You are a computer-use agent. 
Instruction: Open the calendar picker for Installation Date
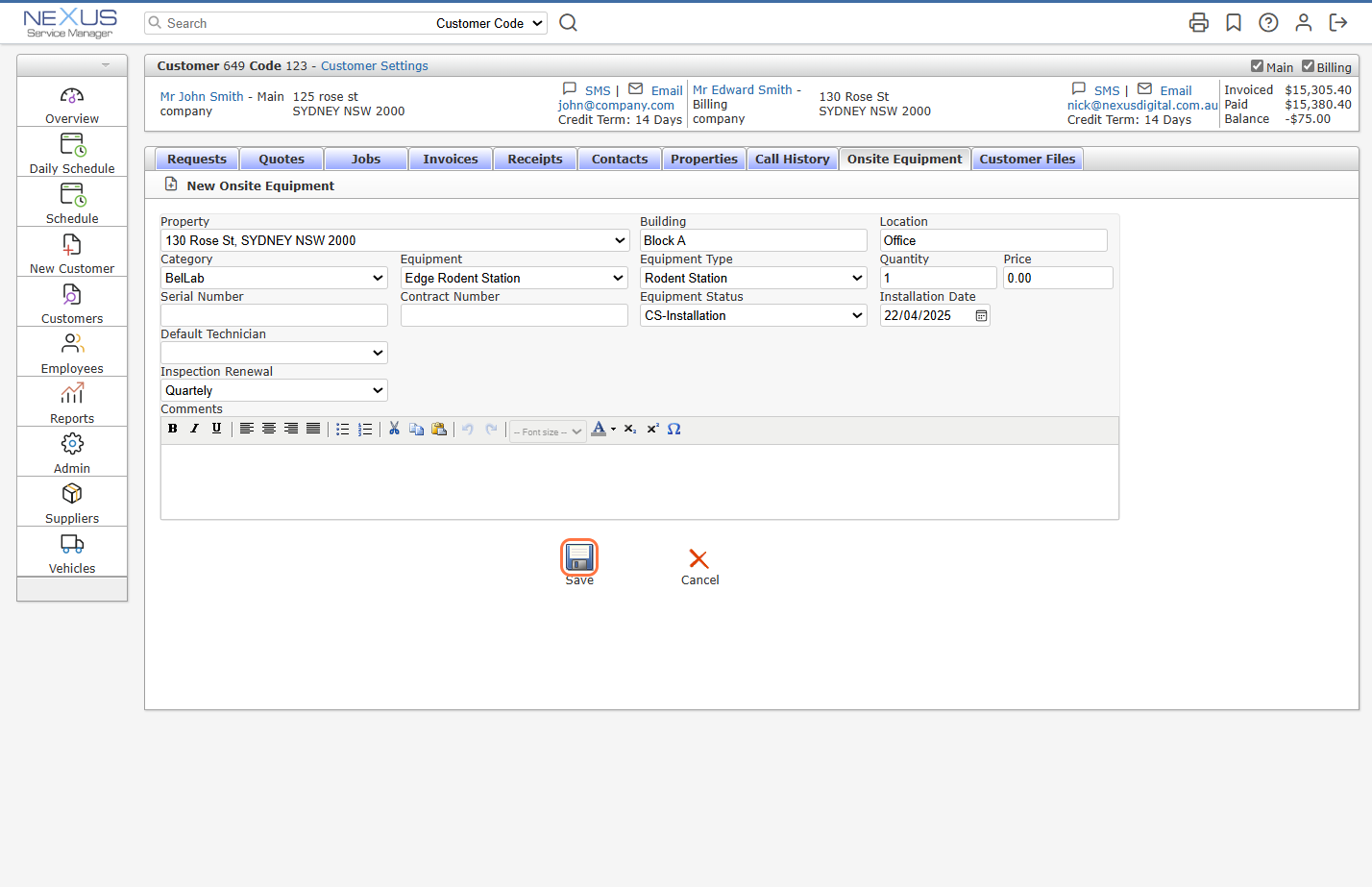pyautogui.click(x=981, y=315)
